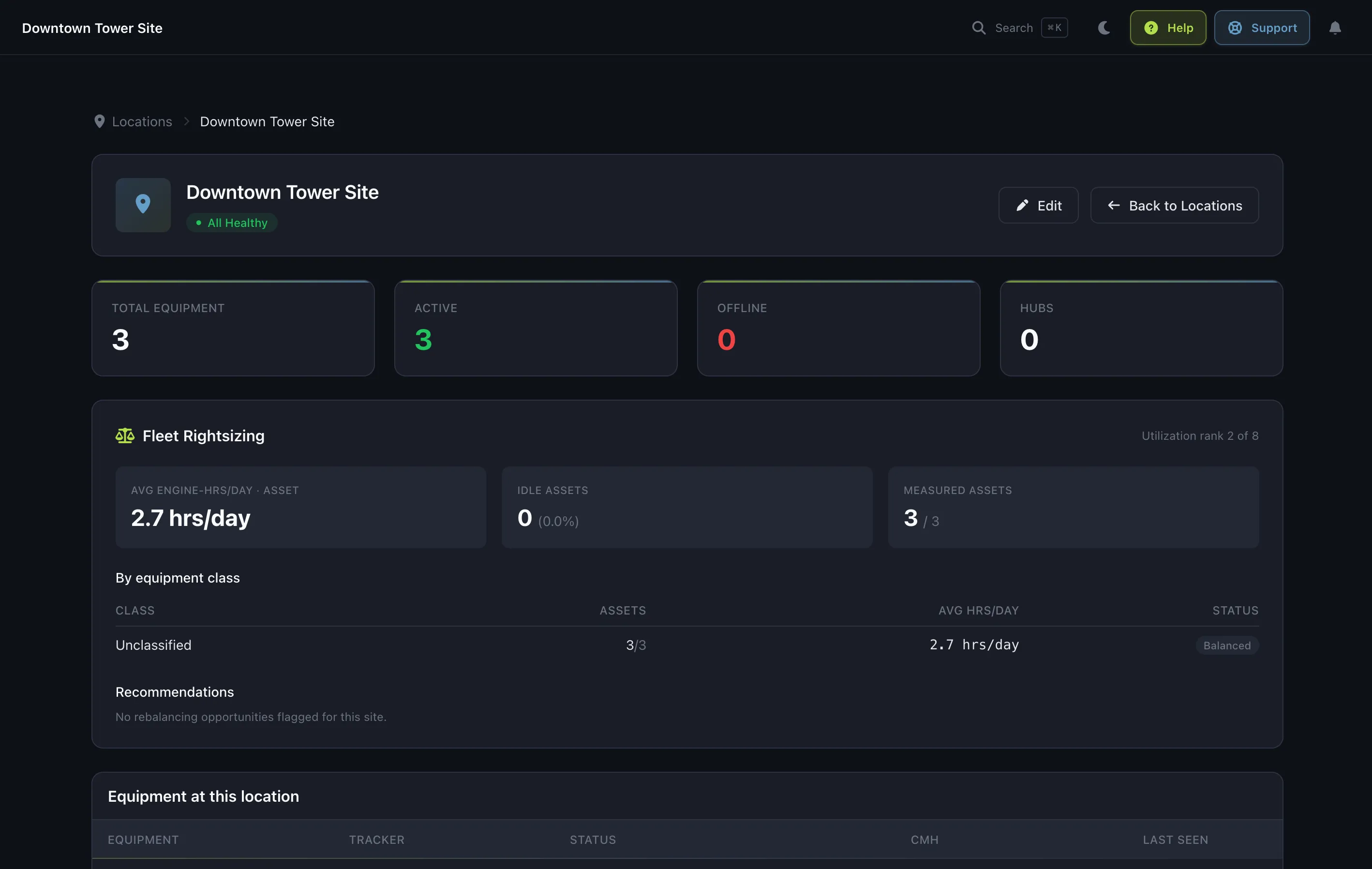Click Utilization rank 2 of 8 text
This screenshot has height=869, width=1372.
tap(1200, 436)
